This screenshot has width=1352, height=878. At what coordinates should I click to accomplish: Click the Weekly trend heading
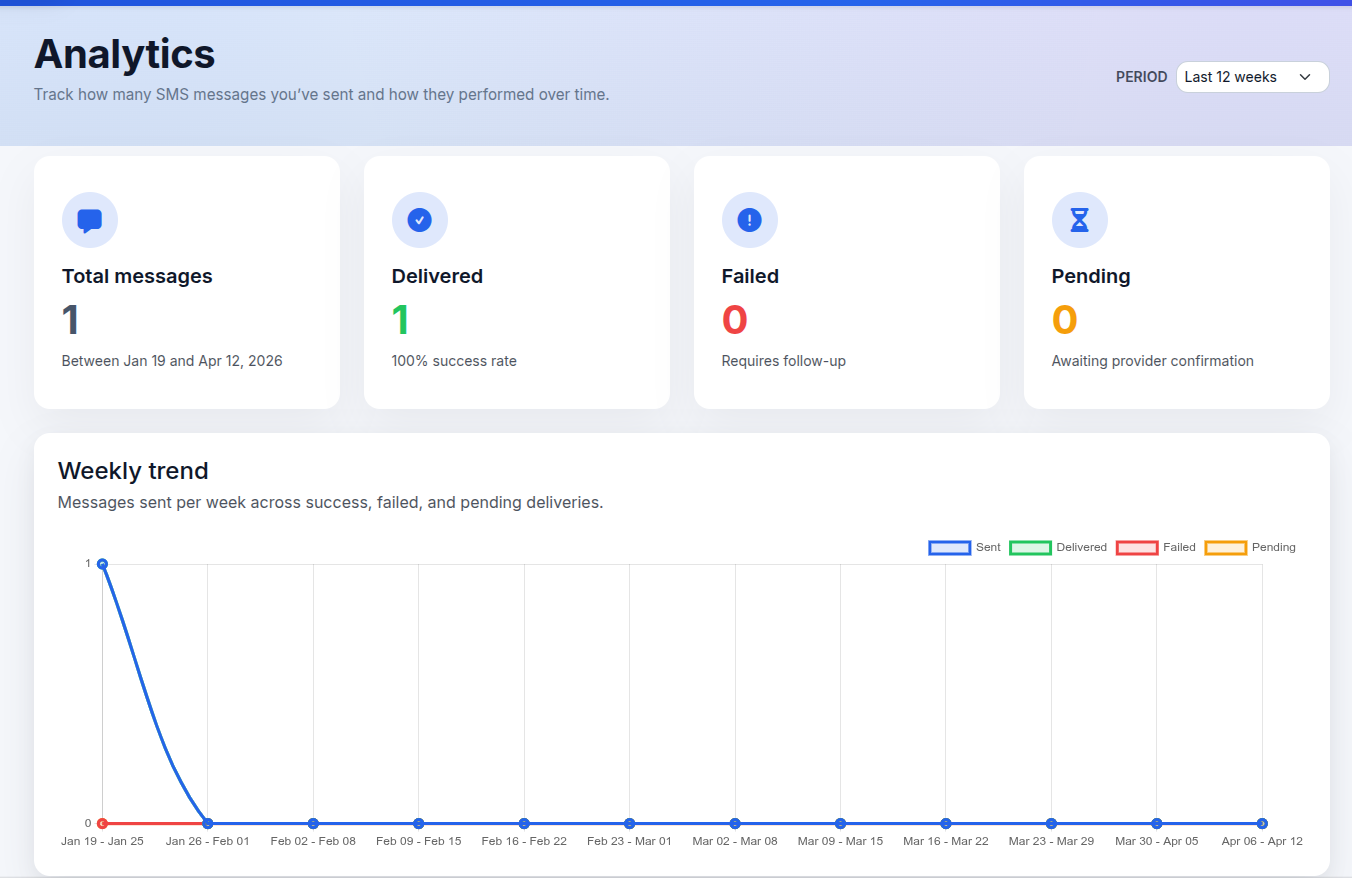click(x=133, y=471)
